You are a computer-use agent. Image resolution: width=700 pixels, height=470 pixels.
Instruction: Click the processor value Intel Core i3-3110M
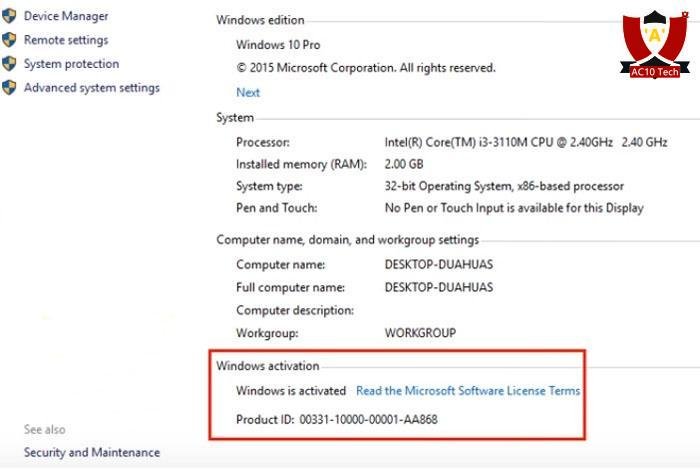tap(526, 142)
